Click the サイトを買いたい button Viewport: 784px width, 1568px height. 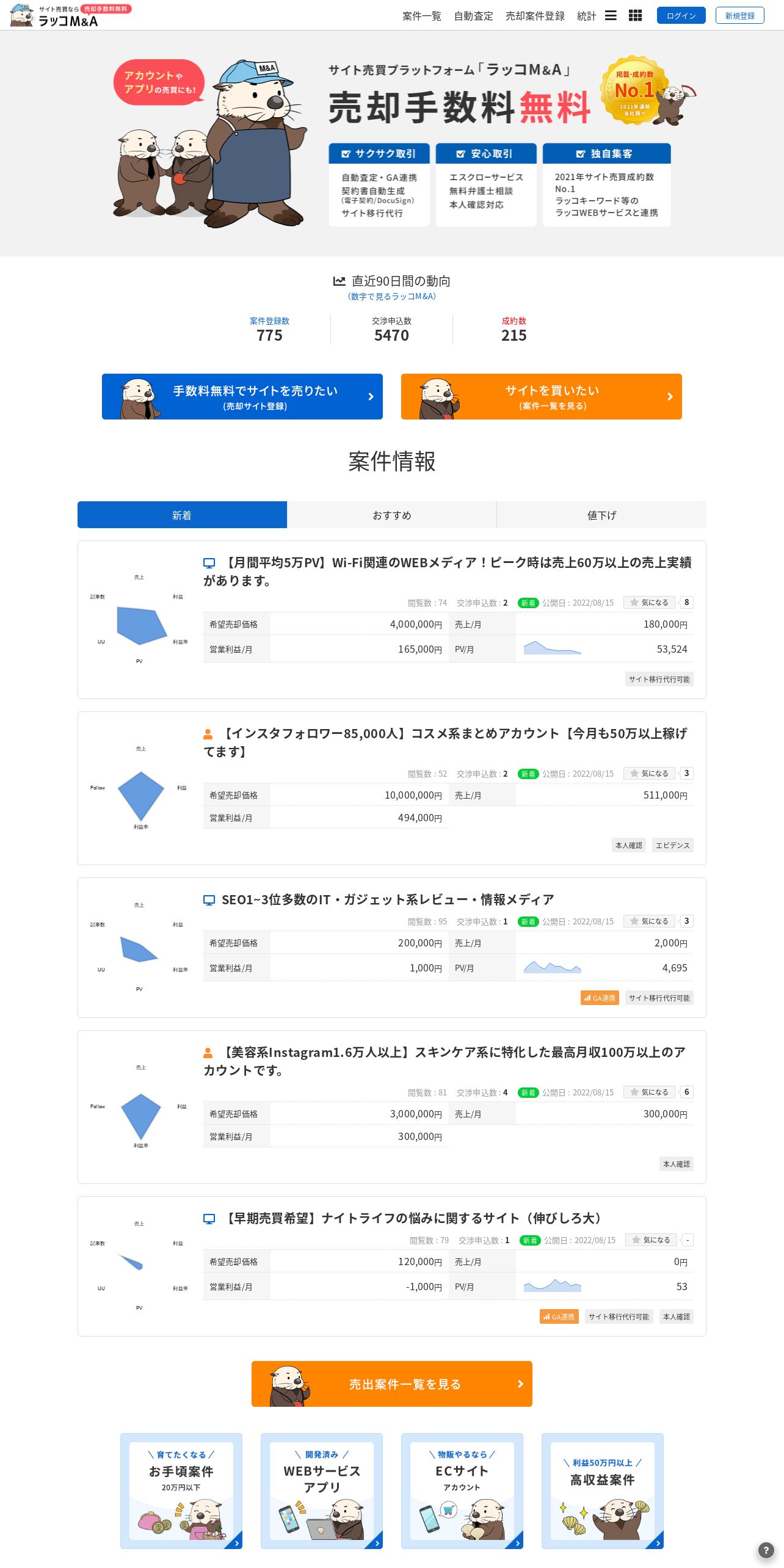pyautogui.click(x=542, y=397)
